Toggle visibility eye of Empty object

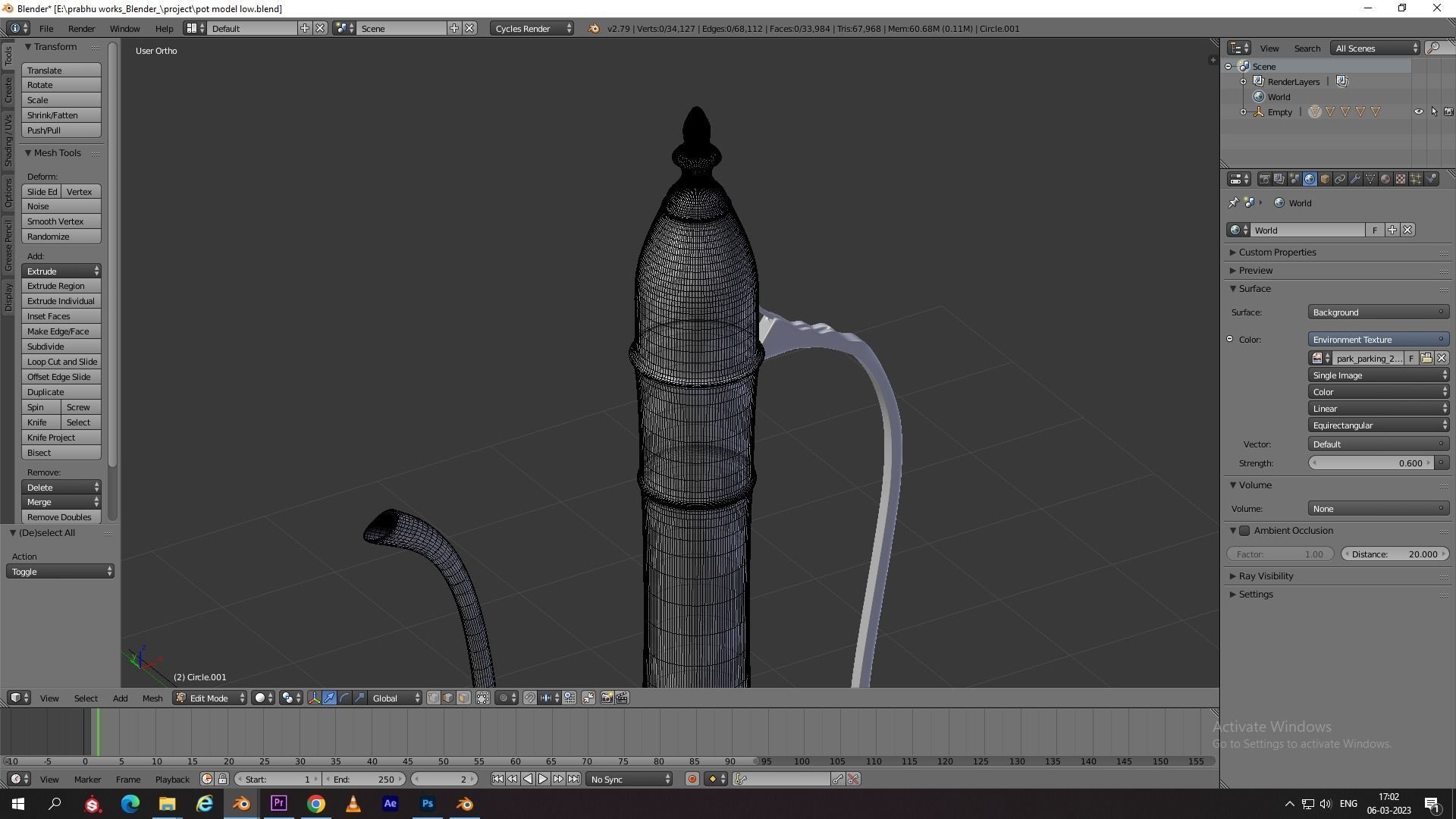pyautogui.click(x=1418, y=111)
